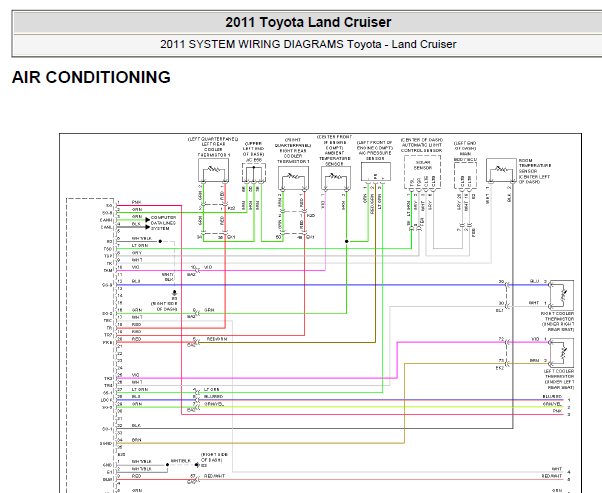Screen dimensions: 602x493
Task: Click the 'AIR CONDITIONING' heading
Action: (x=91, y=77)
